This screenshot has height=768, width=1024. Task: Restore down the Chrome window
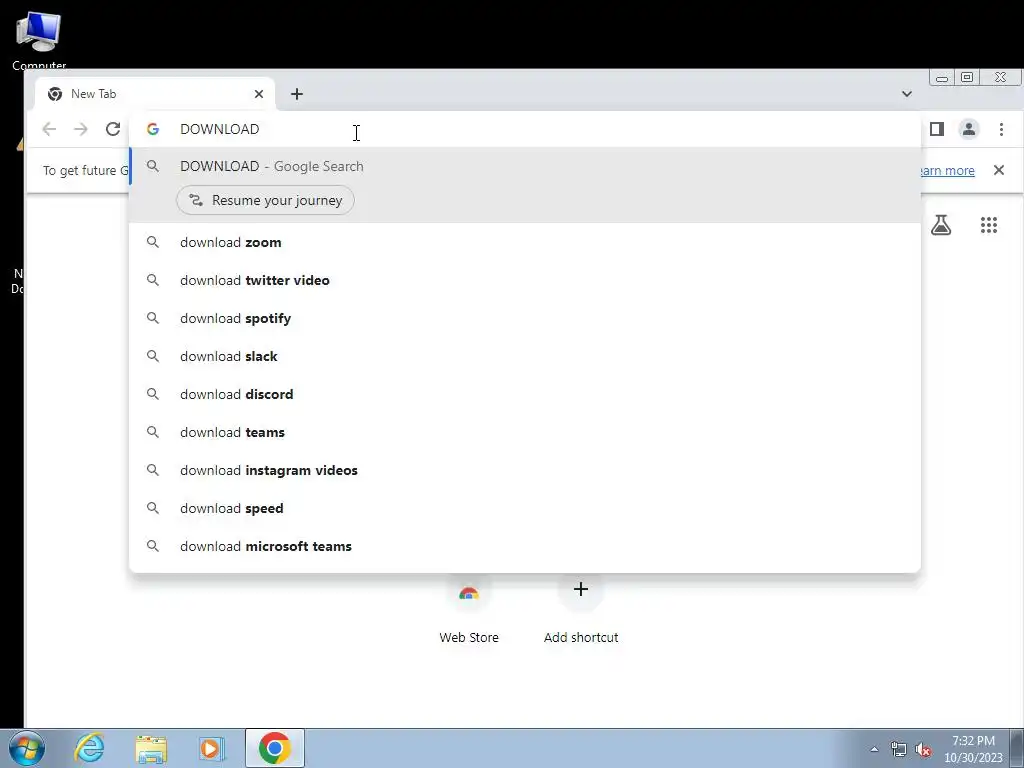click(x=967, y=77)
